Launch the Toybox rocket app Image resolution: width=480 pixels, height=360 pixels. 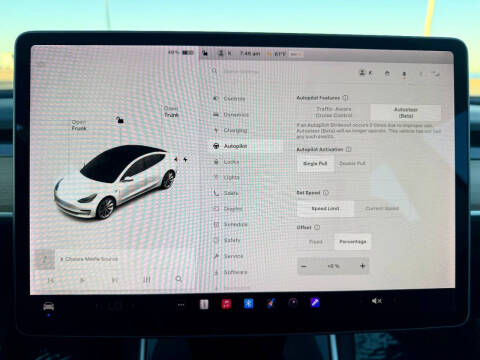pos(271,303)
